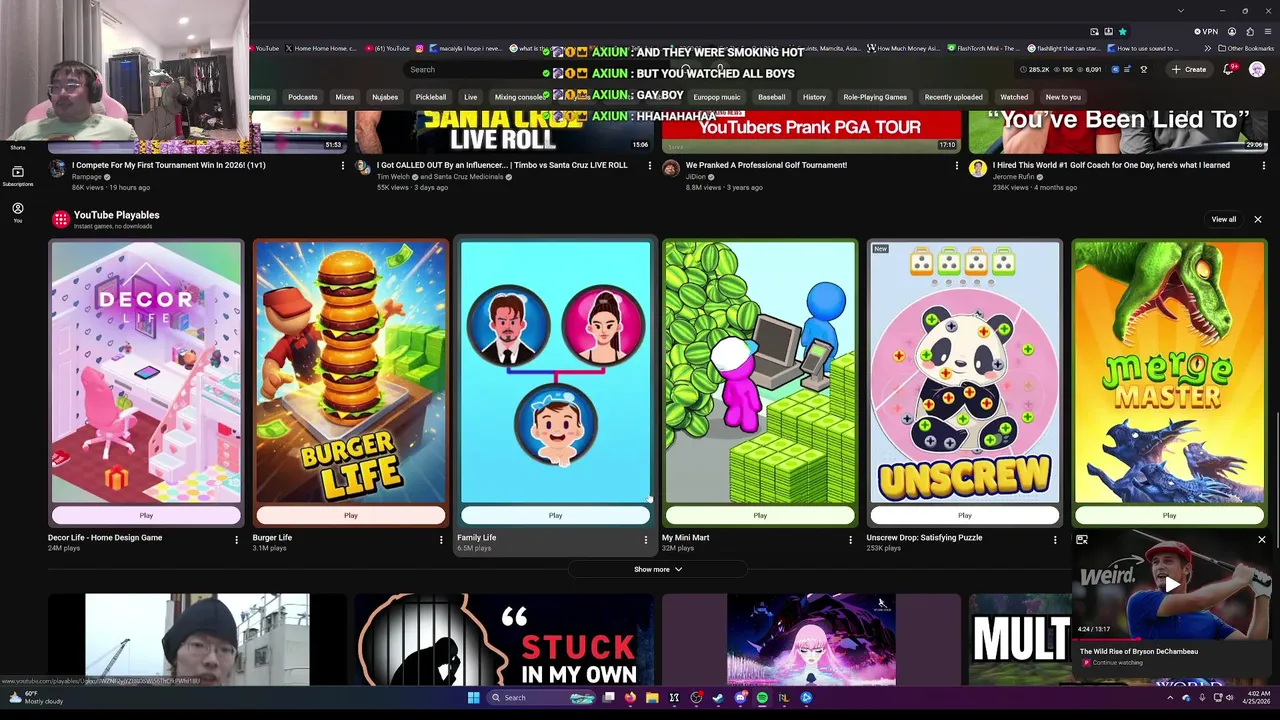Expand miniplayer to full watch page
1280x720 pixels.
(1082, 540)
